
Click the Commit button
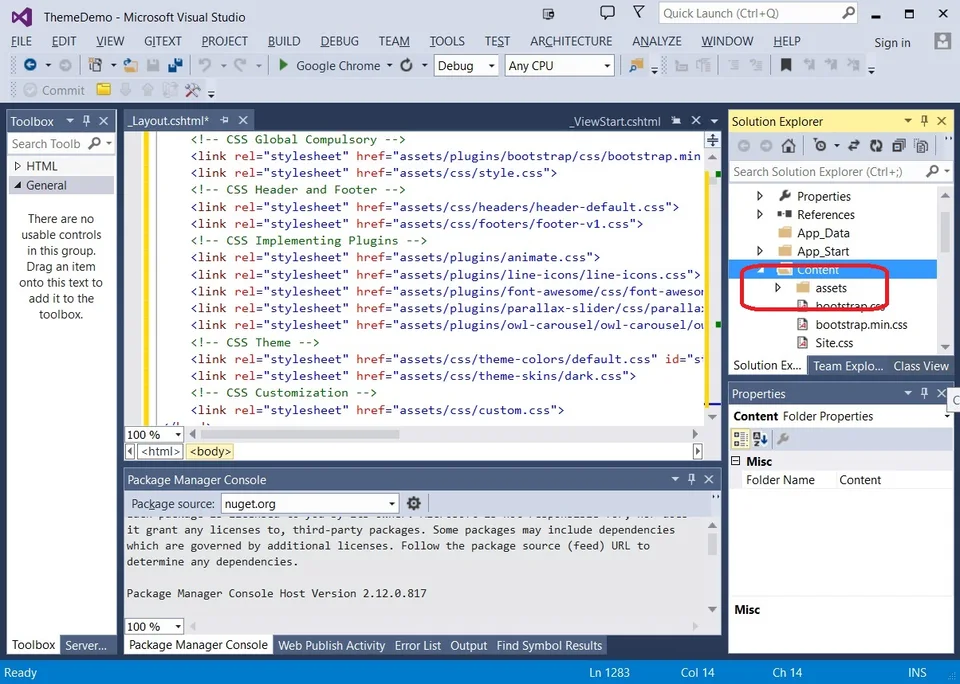[54, 90]
